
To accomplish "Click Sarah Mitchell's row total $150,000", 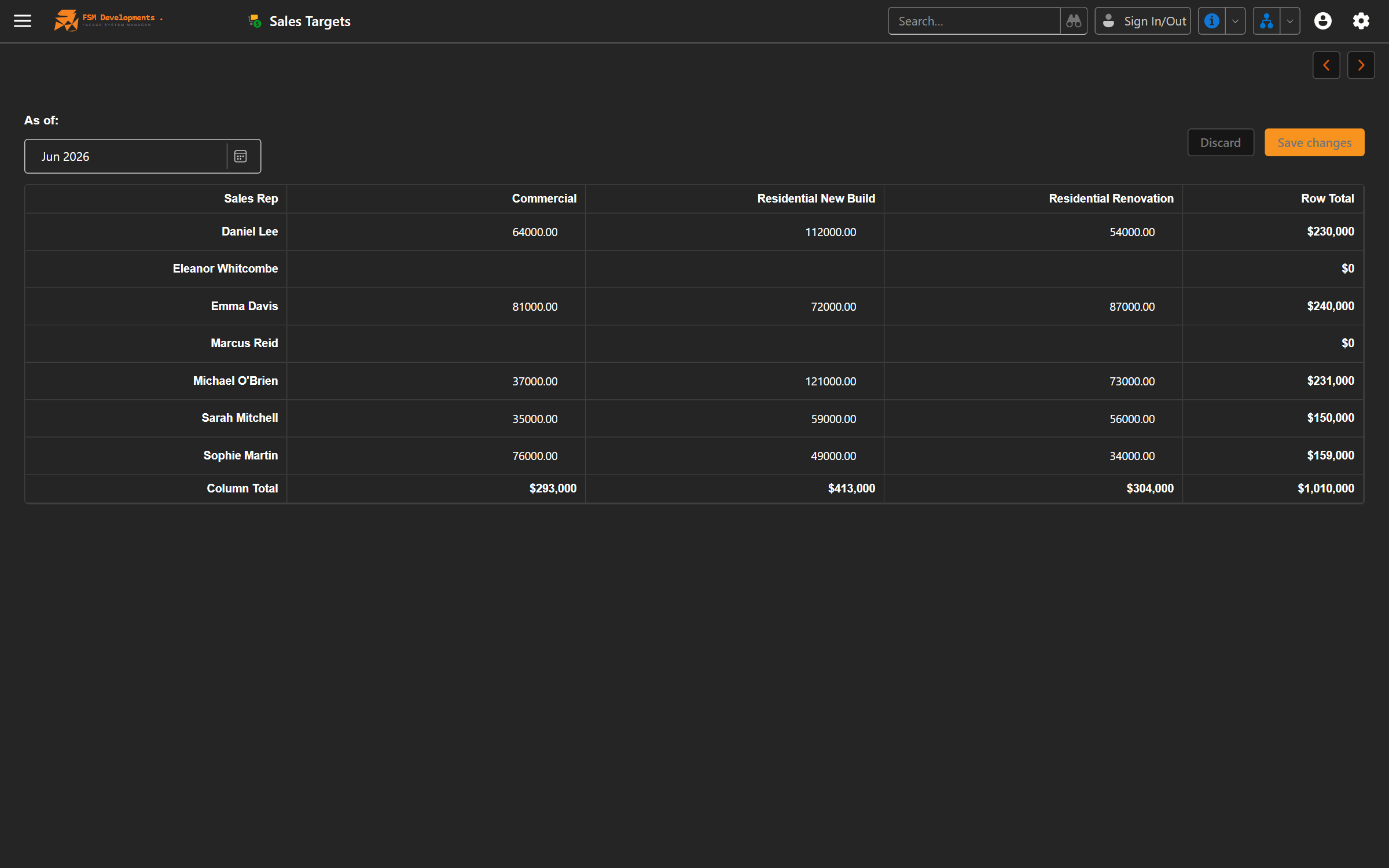I will click(1331, 418).
